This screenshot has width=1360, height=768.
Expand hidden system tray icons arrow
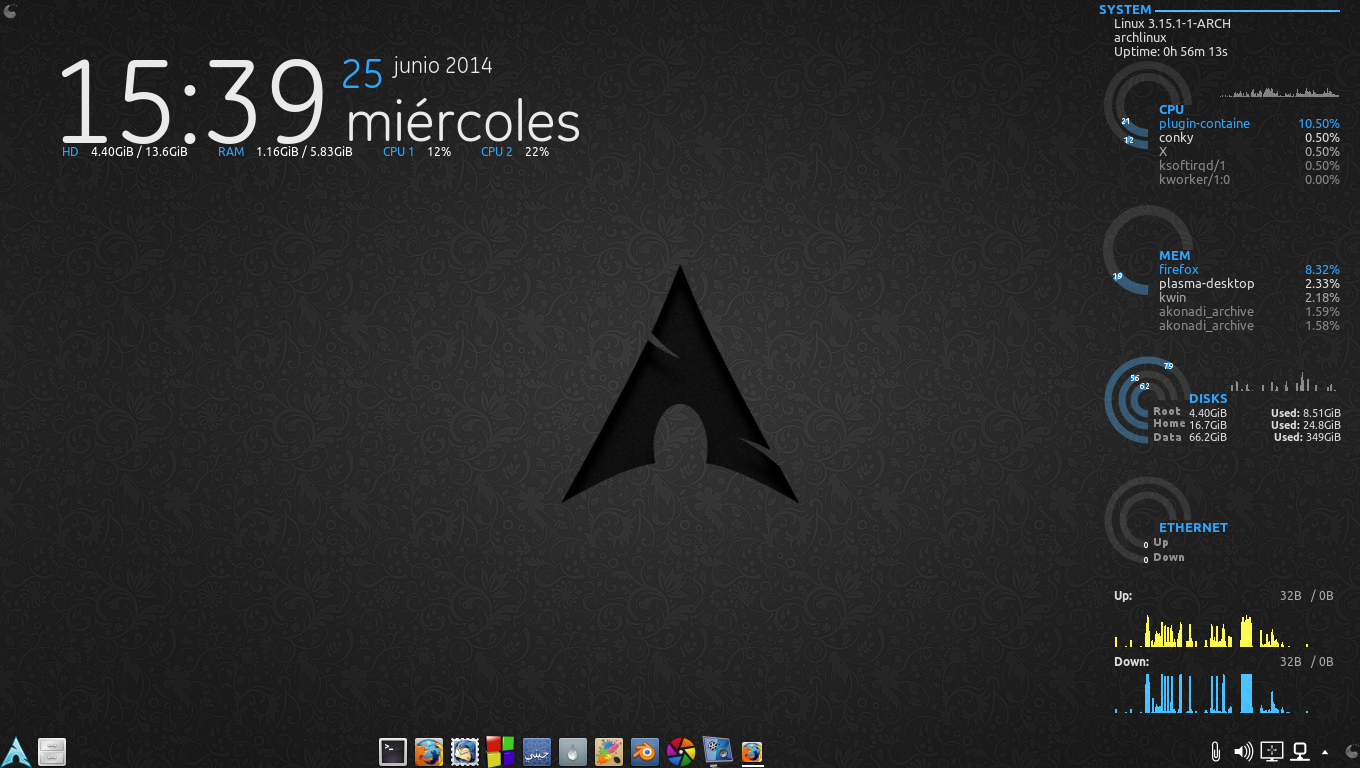(x=1325, y=751)
